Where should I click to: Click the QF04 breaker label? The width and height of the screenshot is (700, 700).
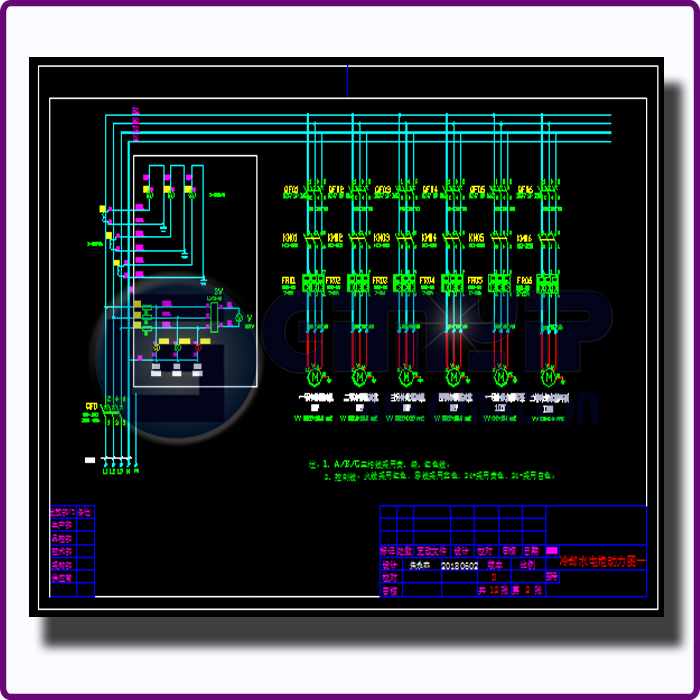pos(430,189)
